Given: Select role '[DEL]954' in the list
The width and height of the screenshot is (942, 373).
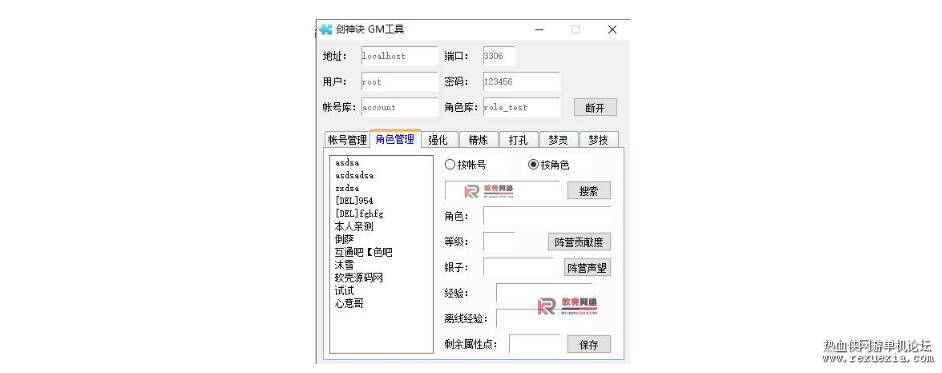Looking at the screenshot, I should click(x=354, y=201).
